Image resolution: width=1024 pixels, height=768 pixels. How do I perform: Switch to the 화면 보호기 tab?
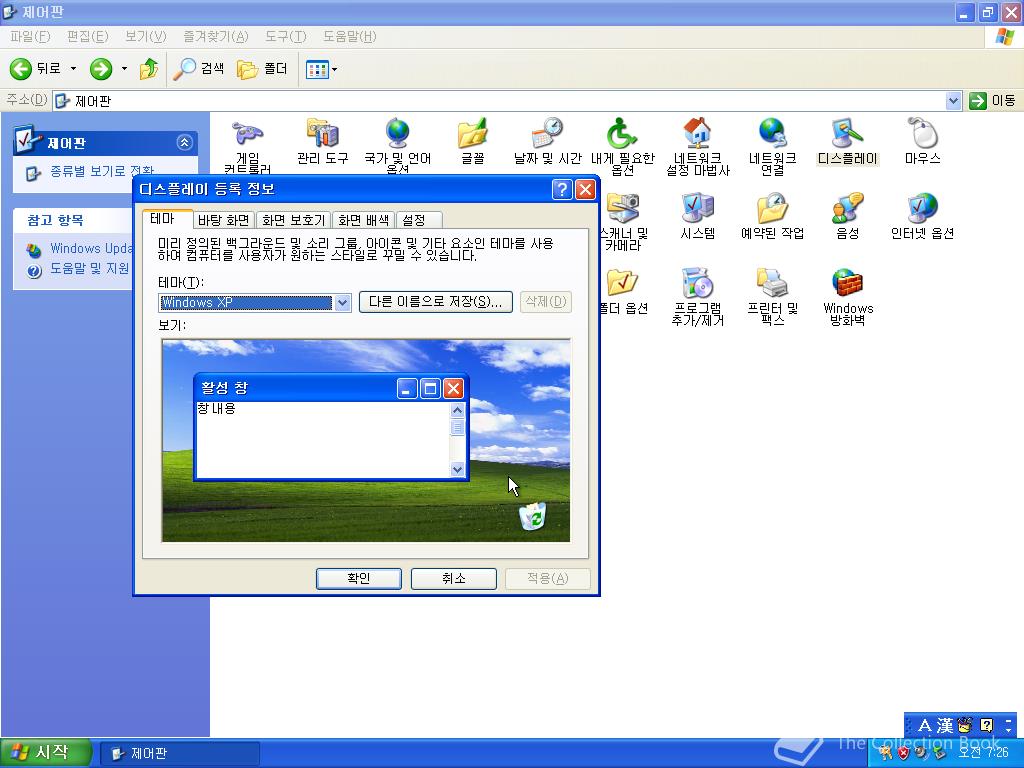(294, 220)
